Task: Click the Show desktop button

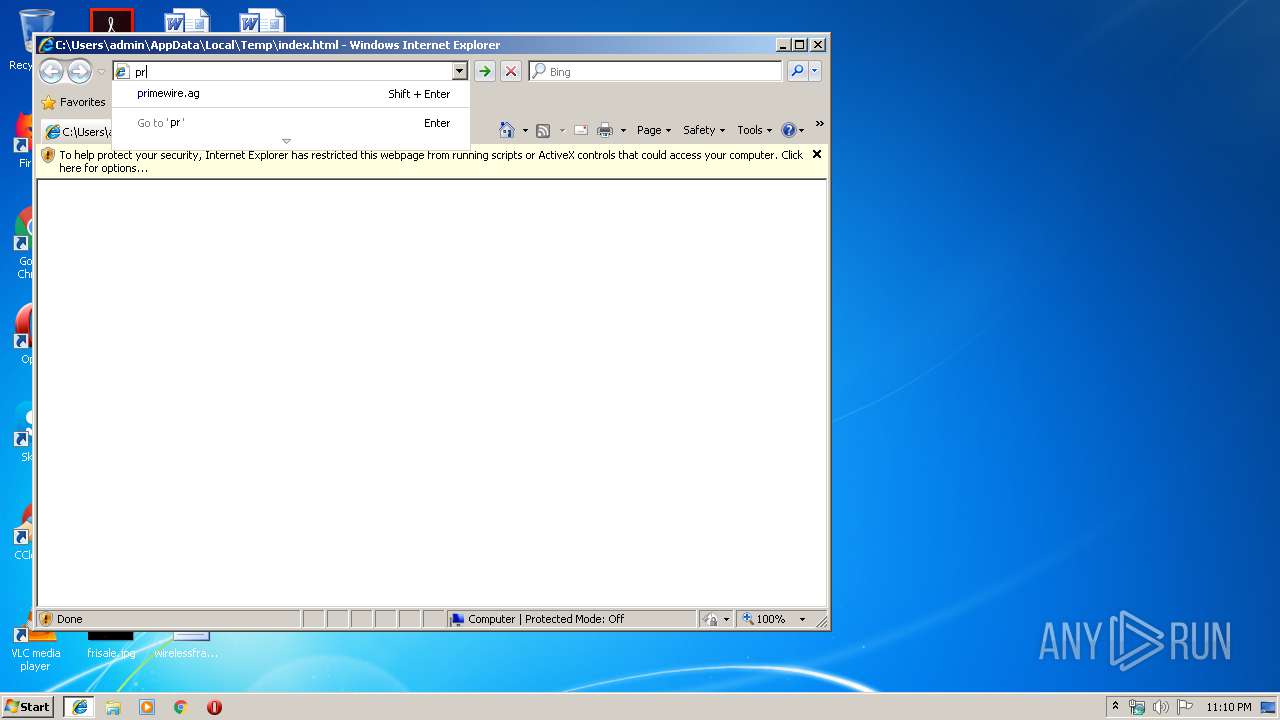Action: [1269, 707]
